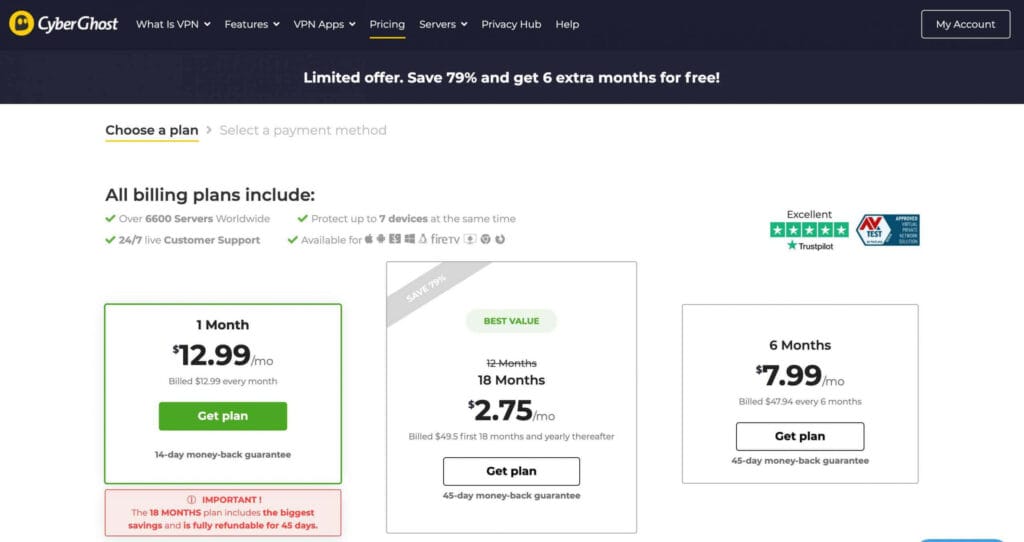Click the Windows platform icon
The height and width of the screenshot is (542, 1024).
[409, 240]
